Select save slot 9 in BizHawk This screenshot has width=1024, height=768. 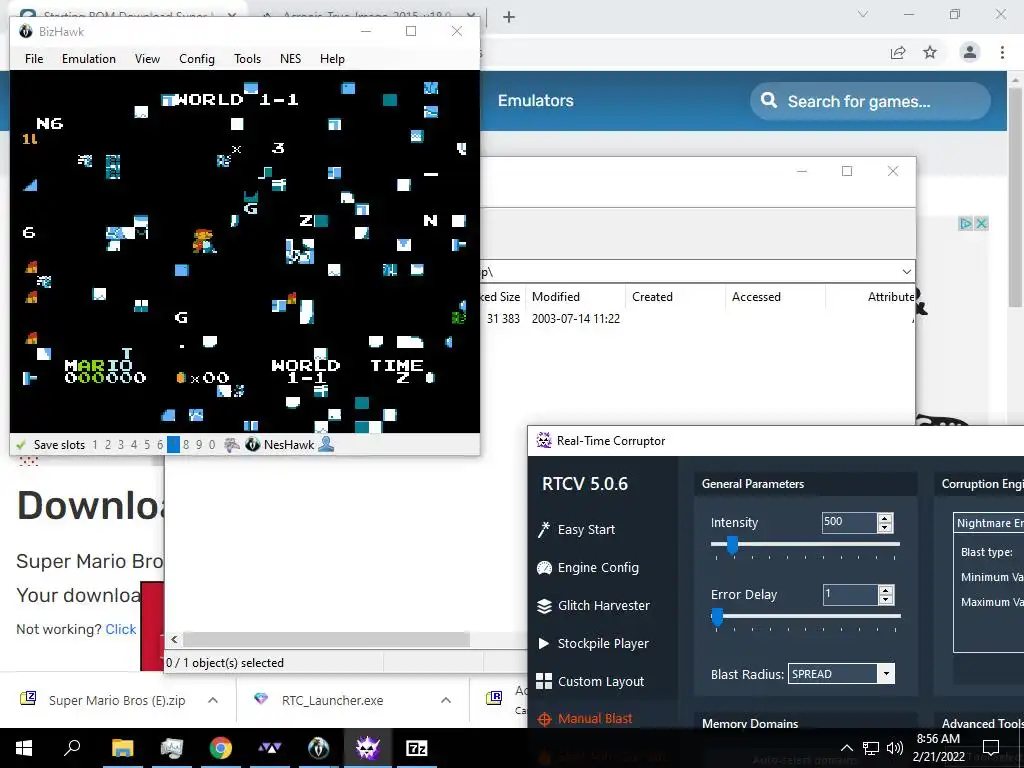pos(199,445)
